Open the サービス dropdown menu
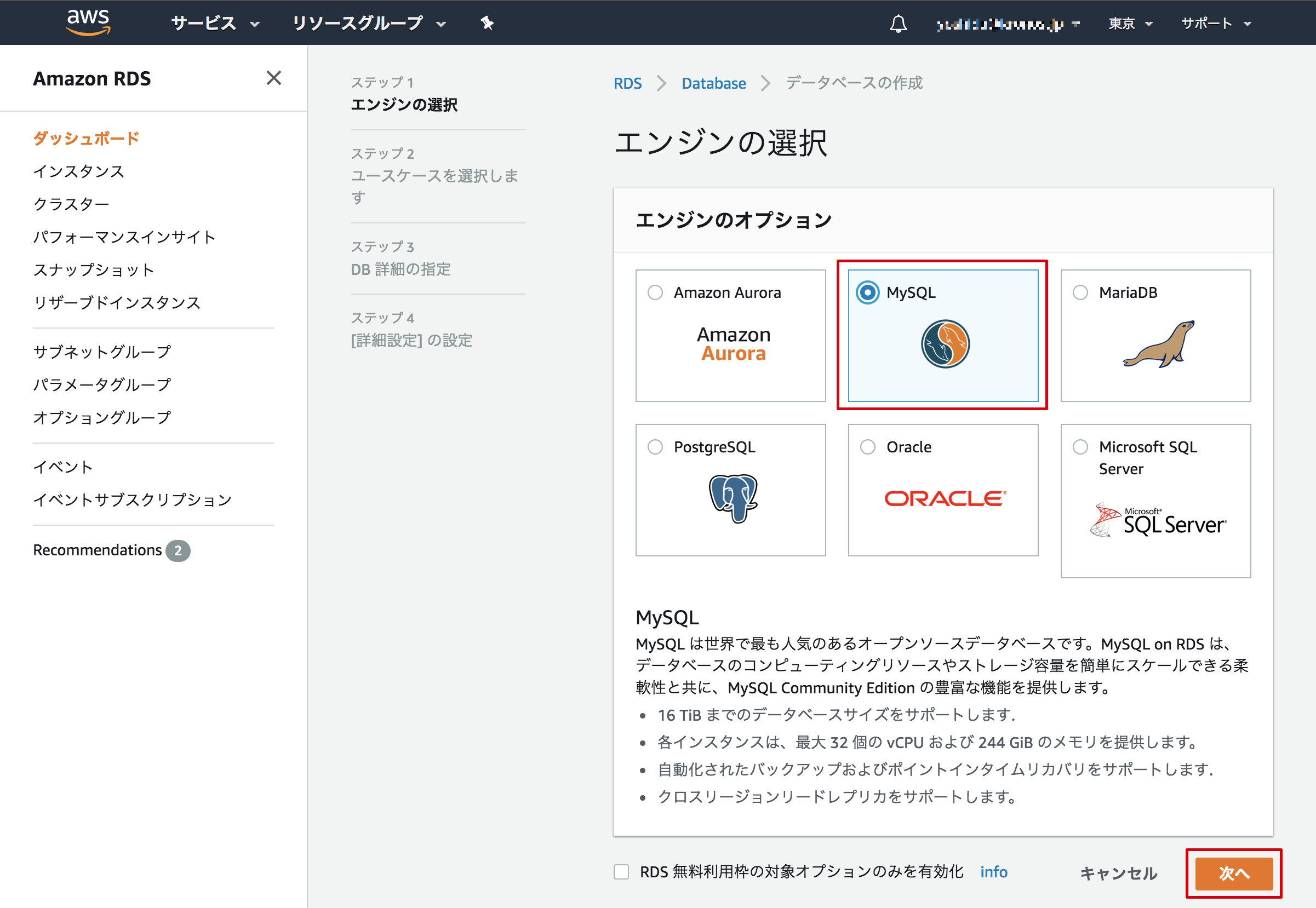The image size is (1316, 908). (215, 24)
